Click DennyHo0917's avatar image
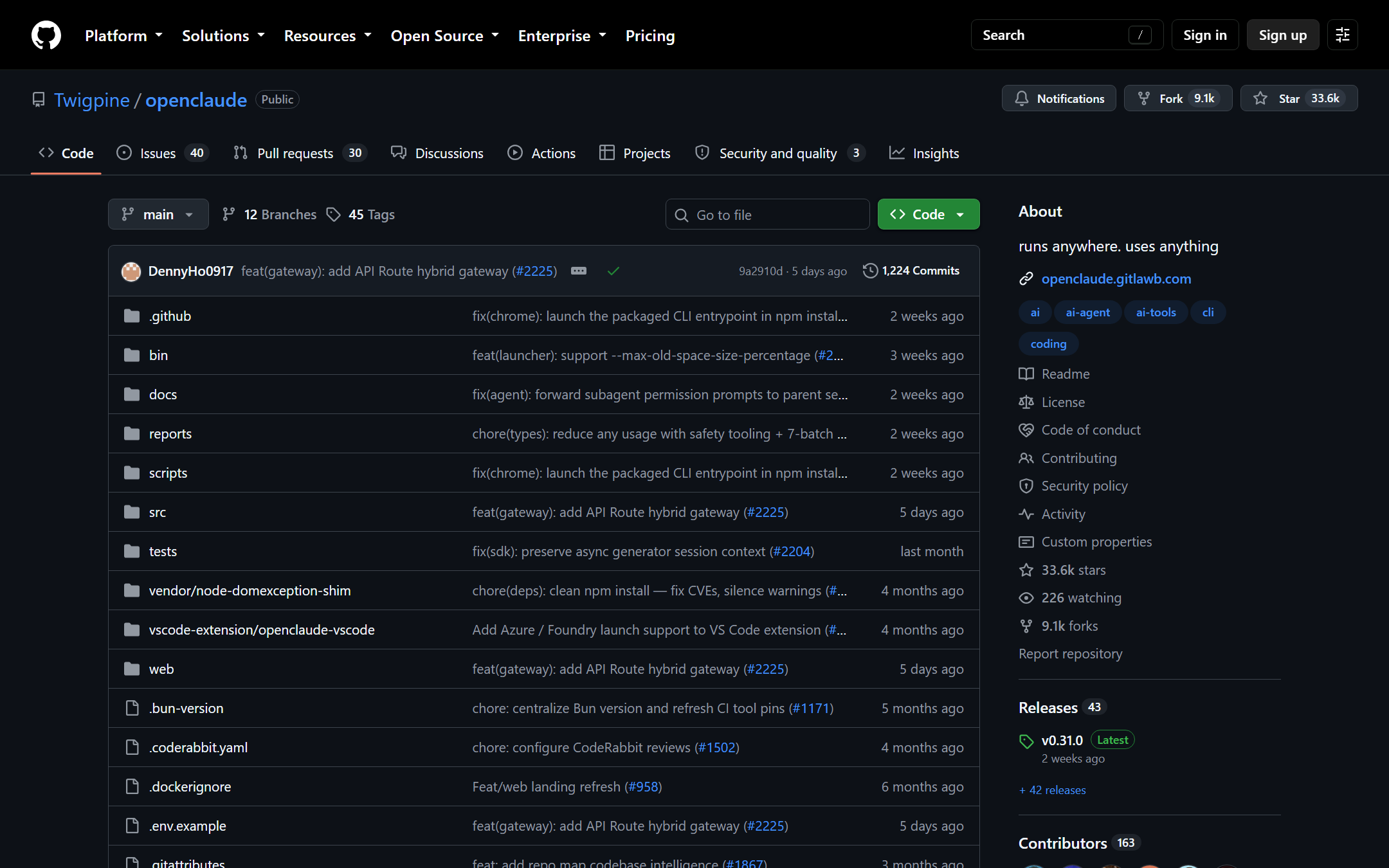Screen dimensions: 1389x868 (131, 271)
